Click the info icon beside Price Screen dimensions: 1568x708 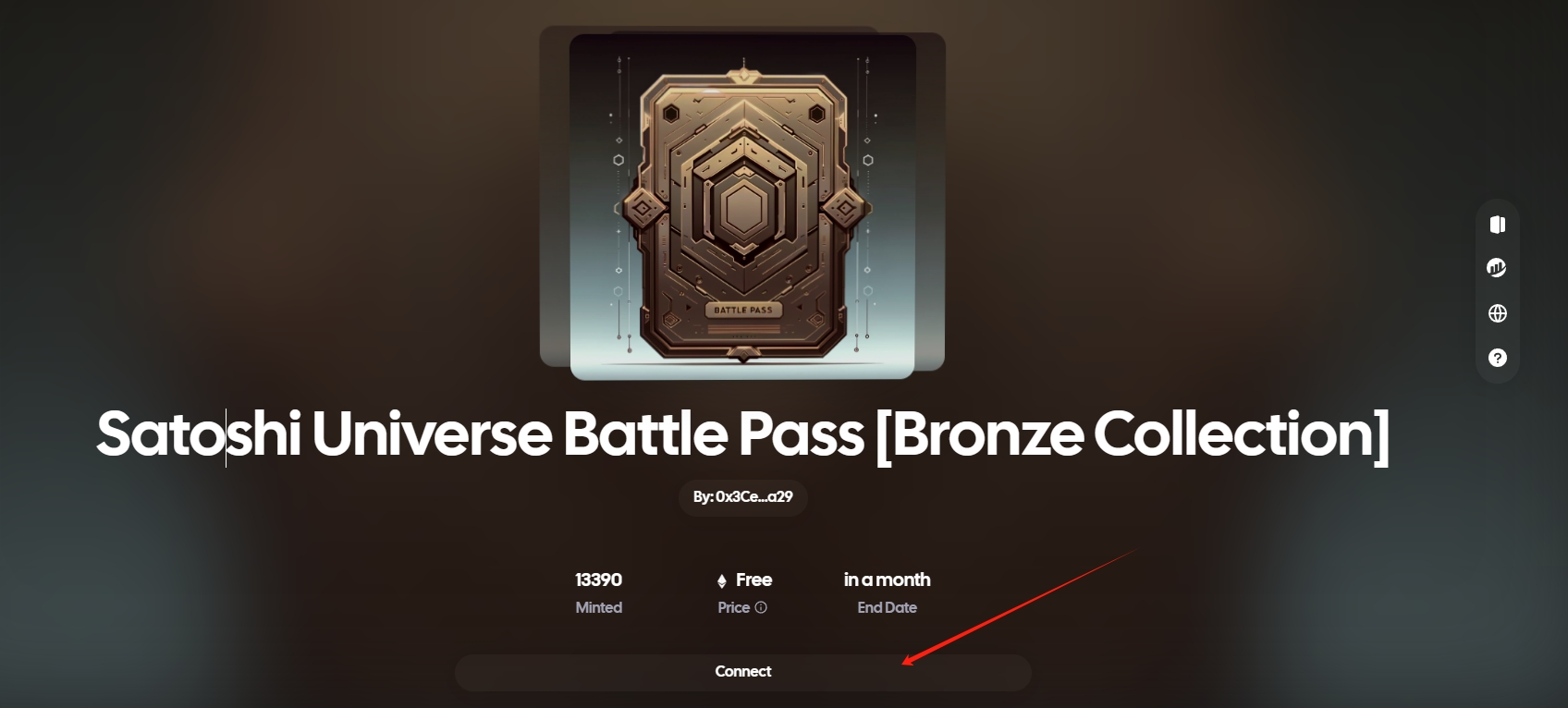[761, 607]
